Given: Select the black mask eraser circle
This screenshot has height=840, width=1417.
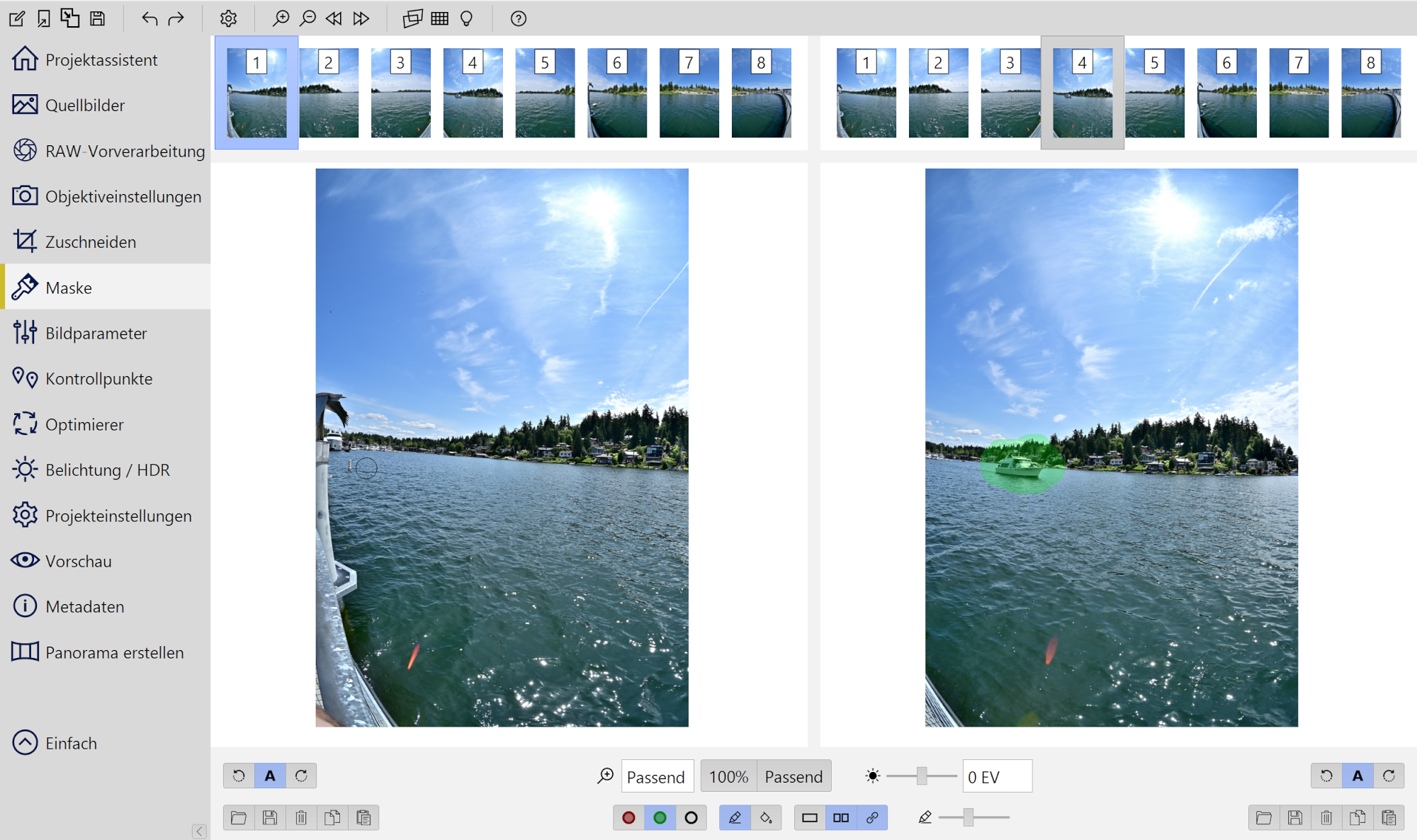Looking at the screenshot, I should coord(691,818).
